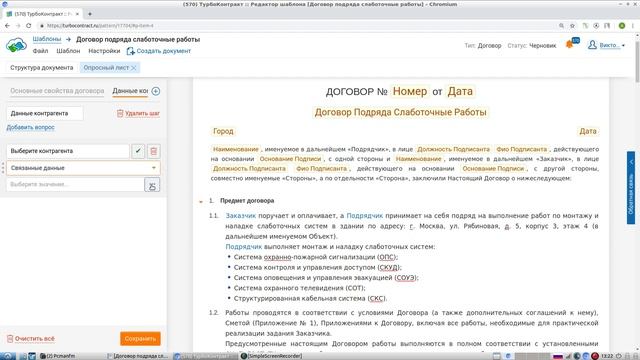Click the user profile avatar icon

pyautogui.click(x=592, y=44)
